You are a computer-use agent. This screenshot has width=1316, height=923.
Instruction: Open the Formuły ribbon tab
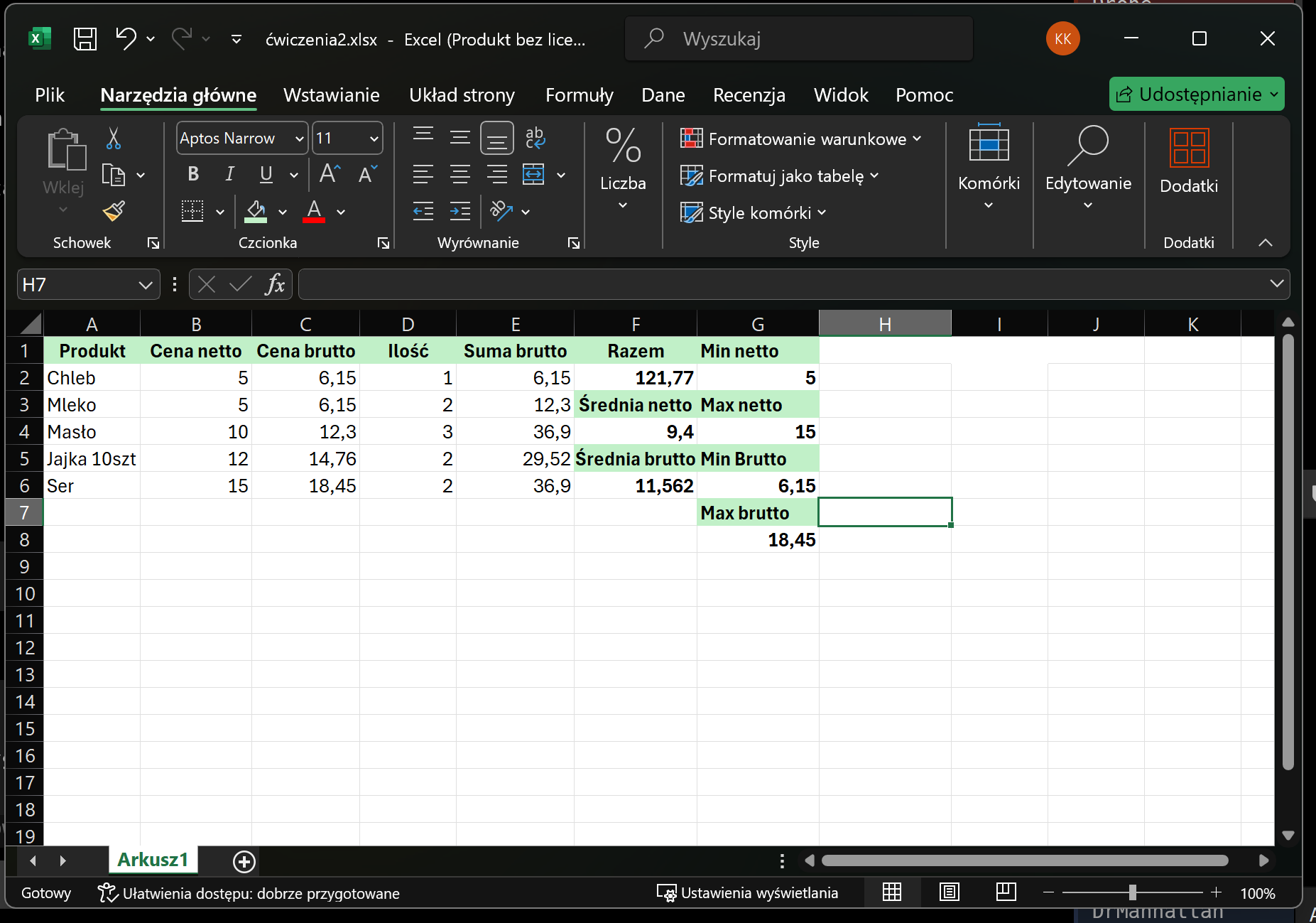579,95
